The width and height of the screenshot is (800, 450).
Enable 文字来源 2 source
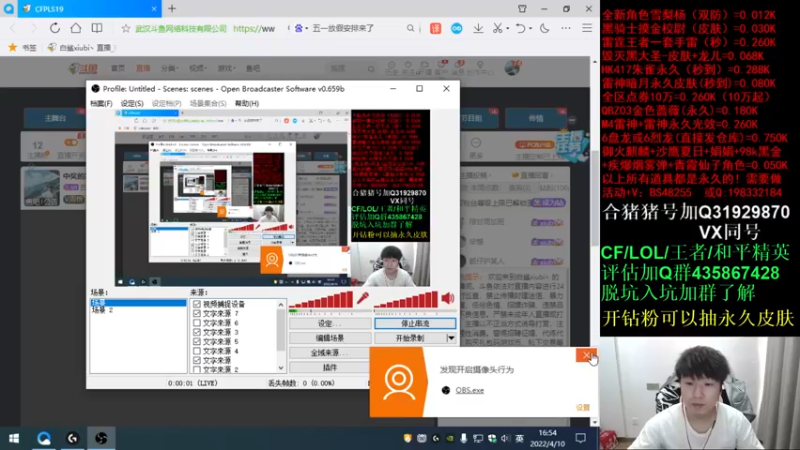(x=197, y=369)
